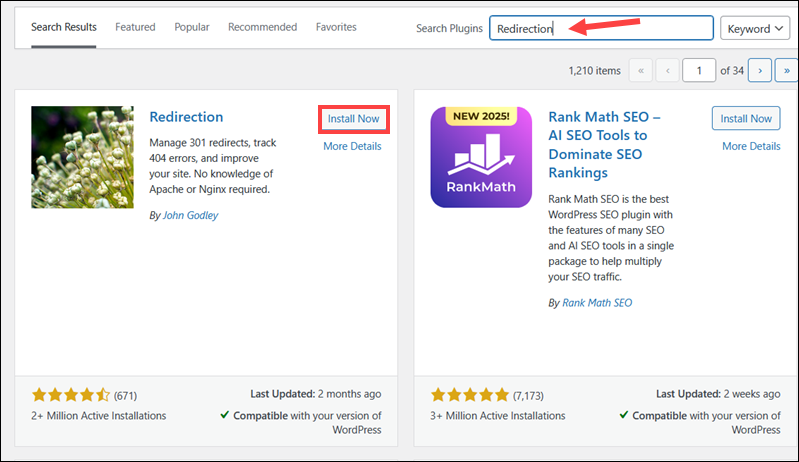Click 'Last Updated: 2 months ago' text
Image resolution: width=799 pixels, height=462 pixels.
pyautogui.click(x=315, y=394)
